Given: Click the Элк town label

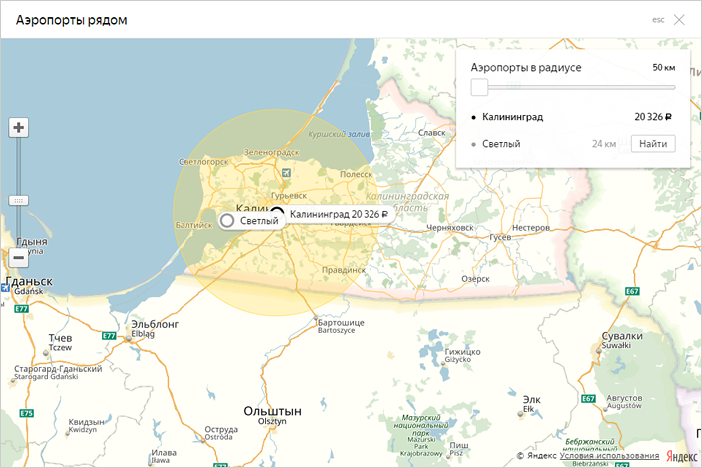Looking at the screenshot, I should coord(532,399).
